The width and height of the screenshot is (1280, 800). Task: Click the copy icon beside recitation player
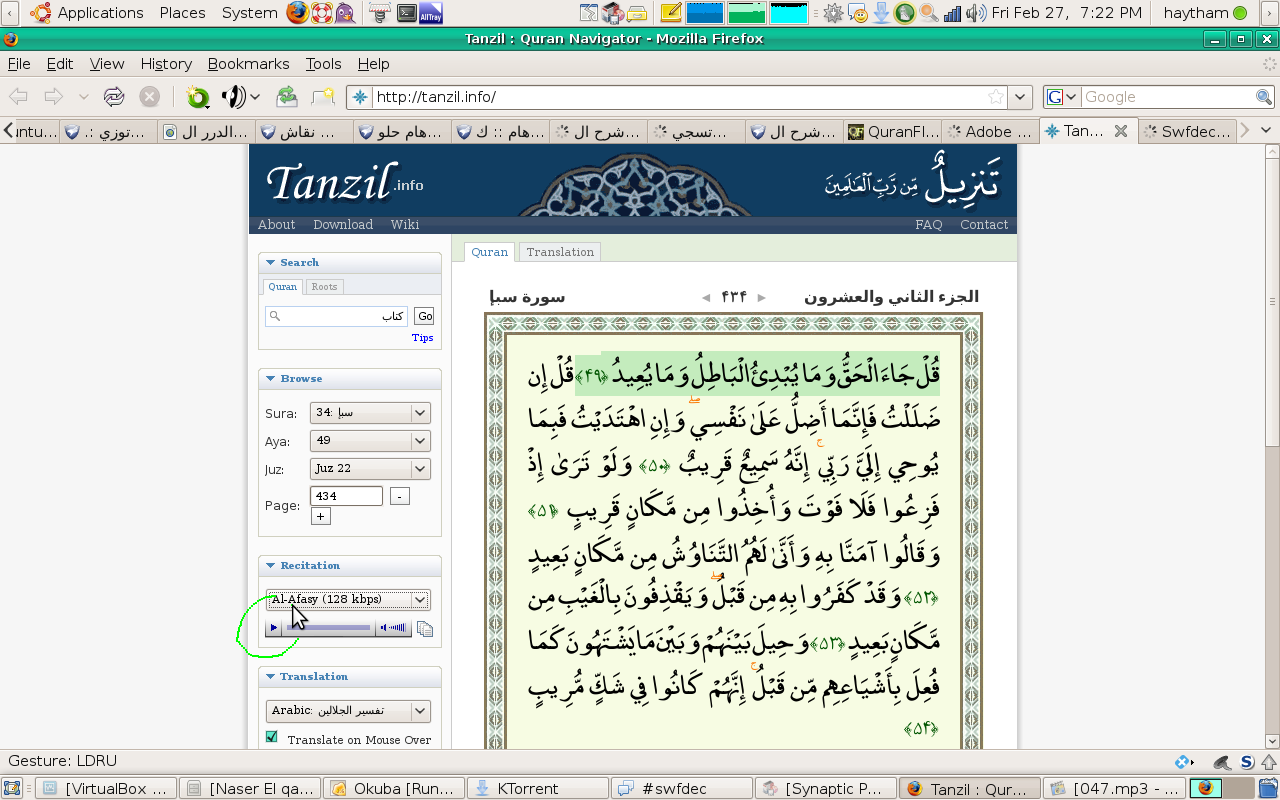[425, 629]
